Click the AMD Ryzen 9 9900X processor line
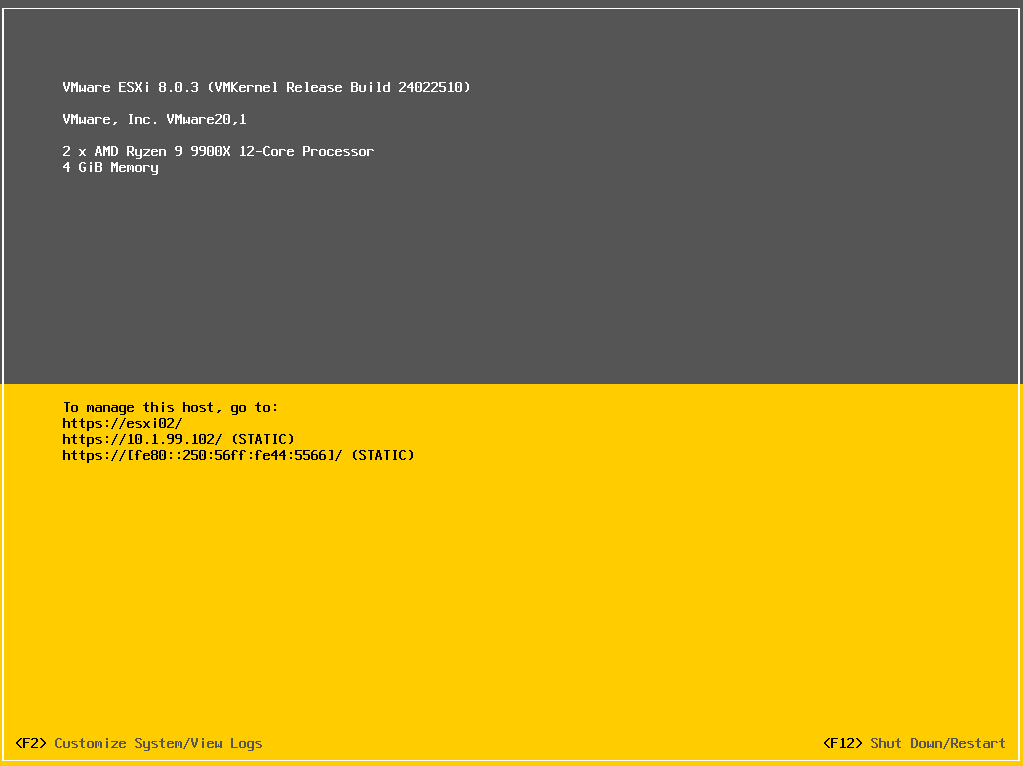This screenshot has width=1023, height=766. (218, 151)
